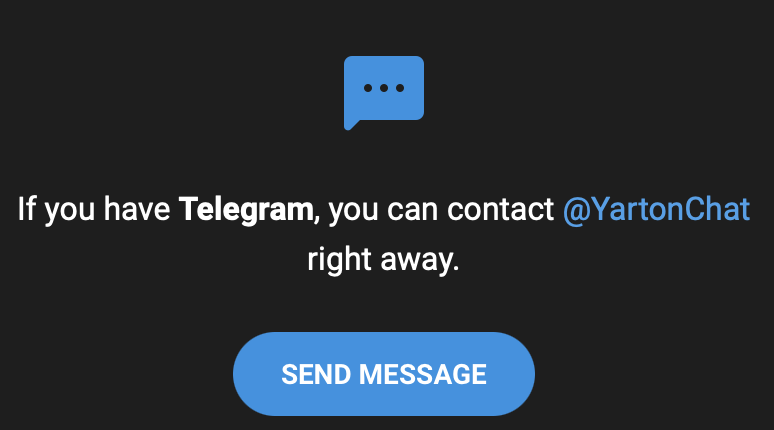Click the "right away." text line

tap(384, 260)
